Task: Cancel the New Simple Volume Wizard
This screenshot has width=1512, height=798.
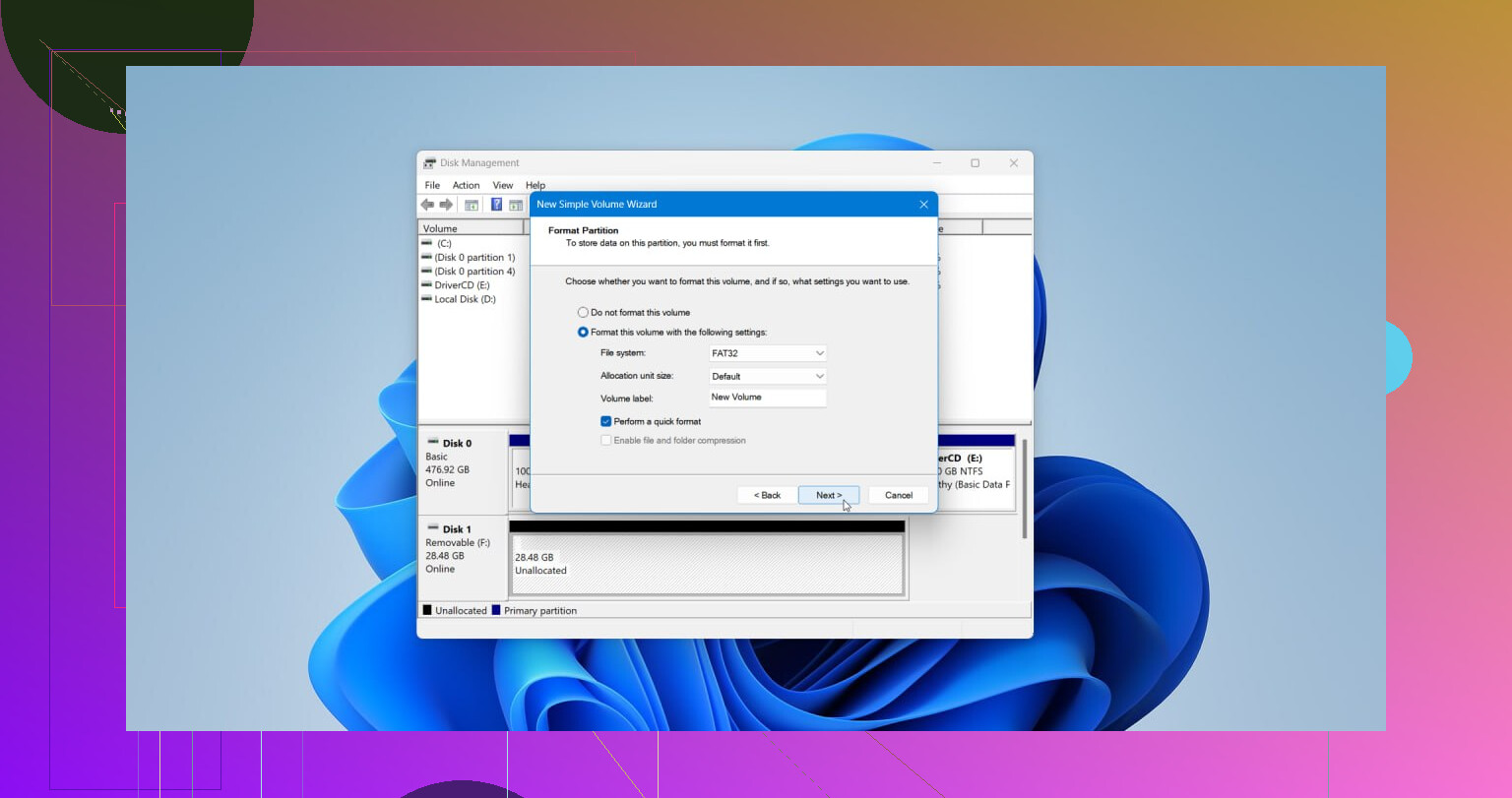Action: (x=899, y=495)
